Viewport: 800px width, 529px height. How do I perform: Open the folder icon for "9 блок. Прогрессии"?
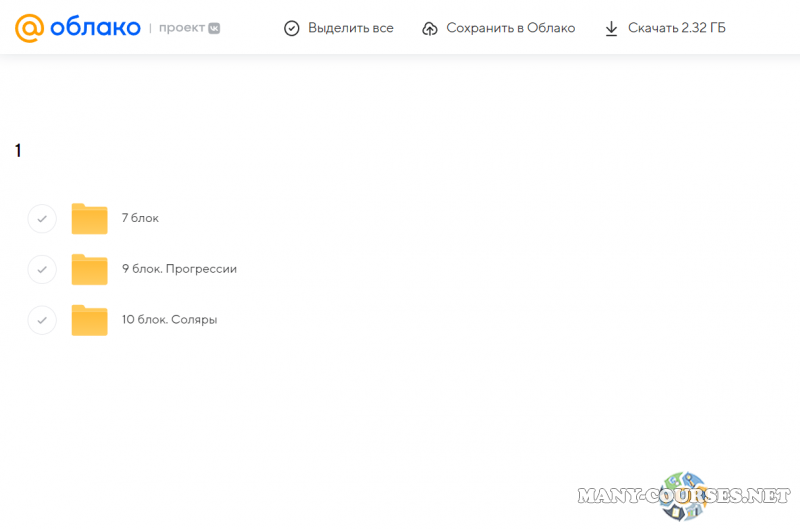(x=89, y=269)
